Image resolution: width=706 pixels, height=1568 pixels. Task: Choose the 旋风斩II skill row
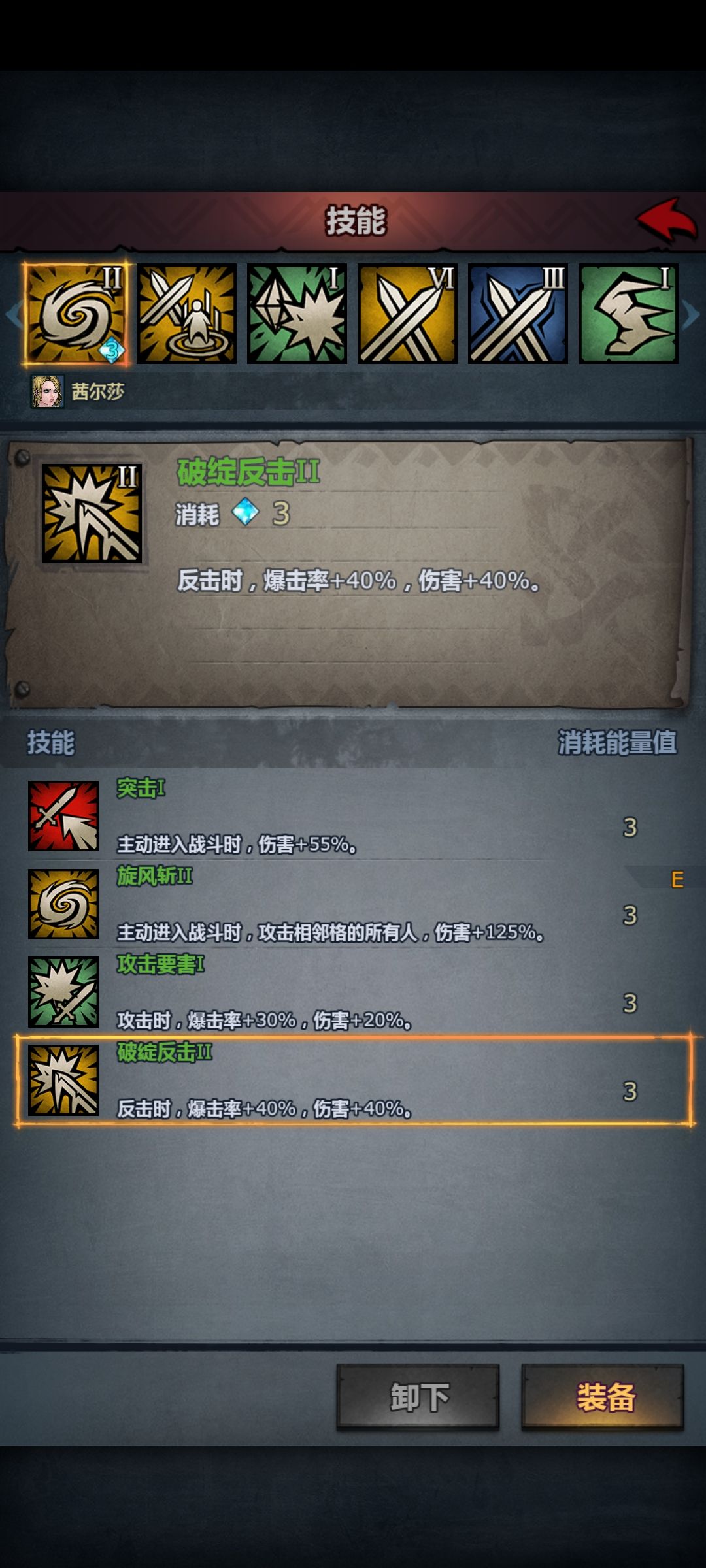point(353,904)
